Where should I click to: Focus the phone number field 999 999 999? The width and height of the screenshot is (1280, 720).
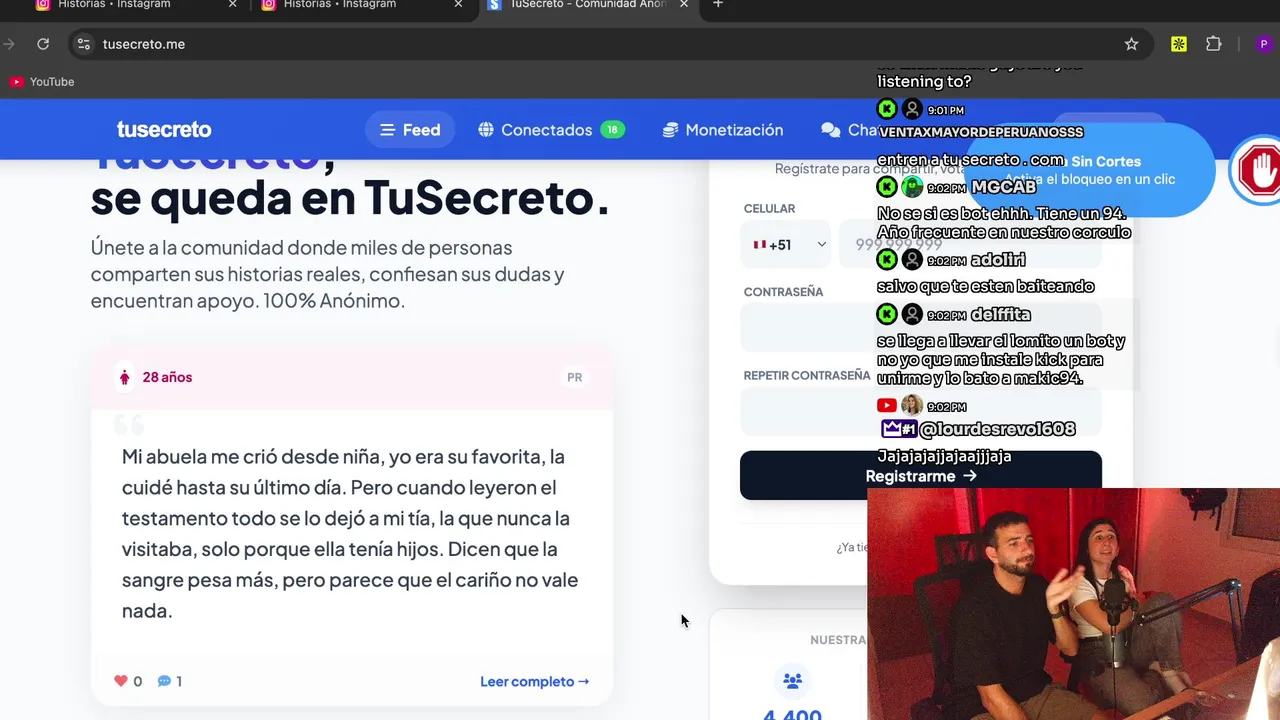970,244
